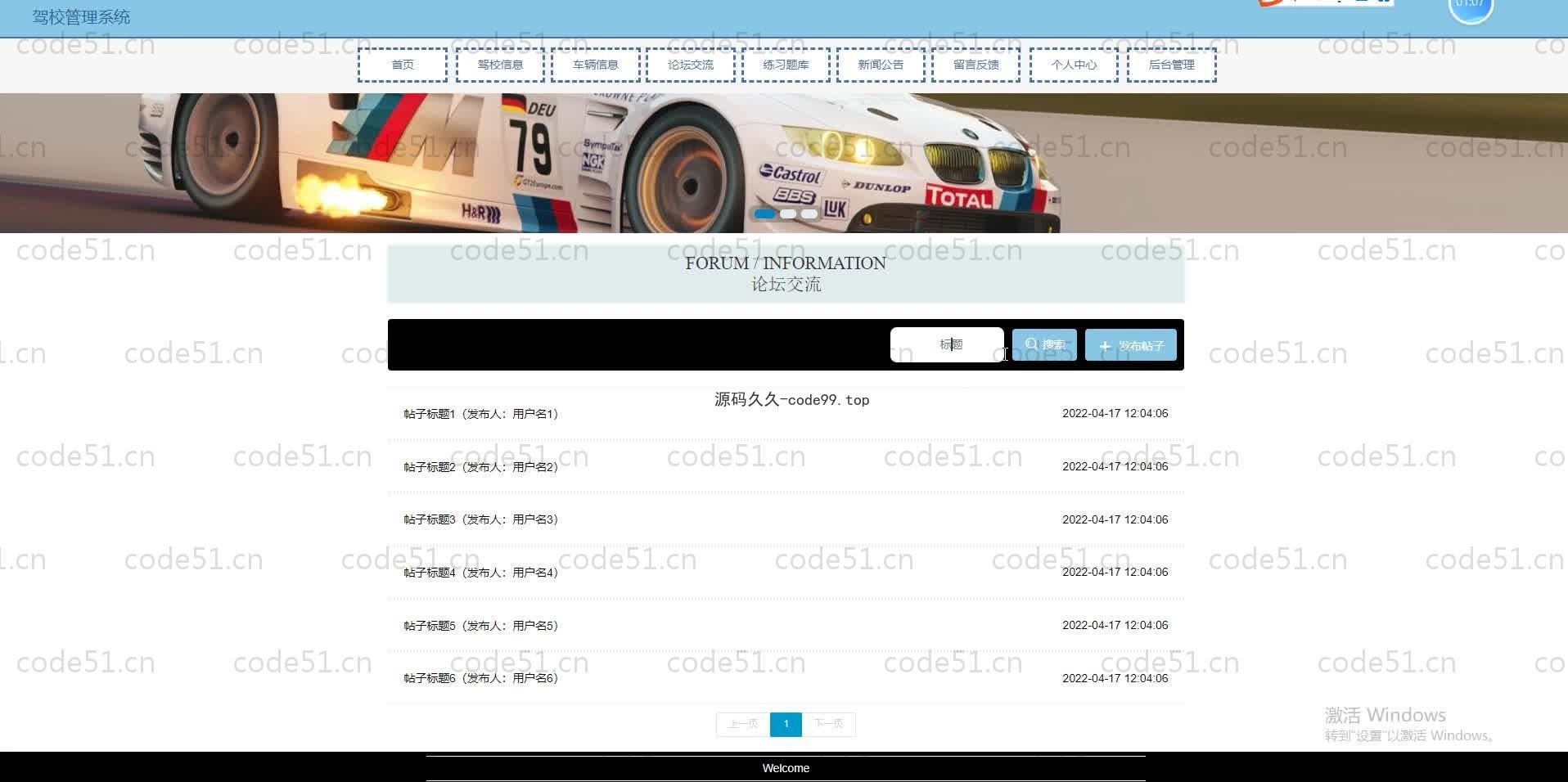The width and height of the screenshot is (1568, 782).
Task: Click the 发布帖子 button
Action: tap(1131, 345)
